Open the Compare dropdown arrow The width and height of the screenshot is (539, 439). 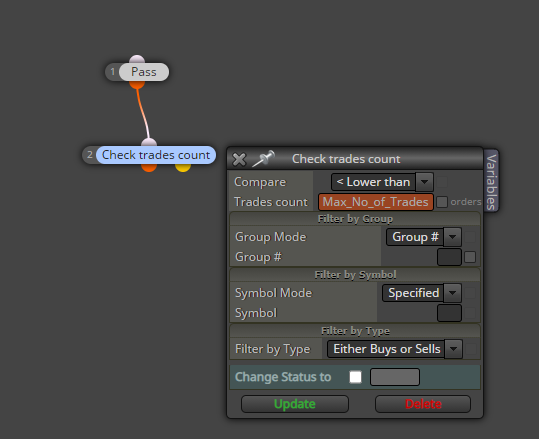click(425, 182)
